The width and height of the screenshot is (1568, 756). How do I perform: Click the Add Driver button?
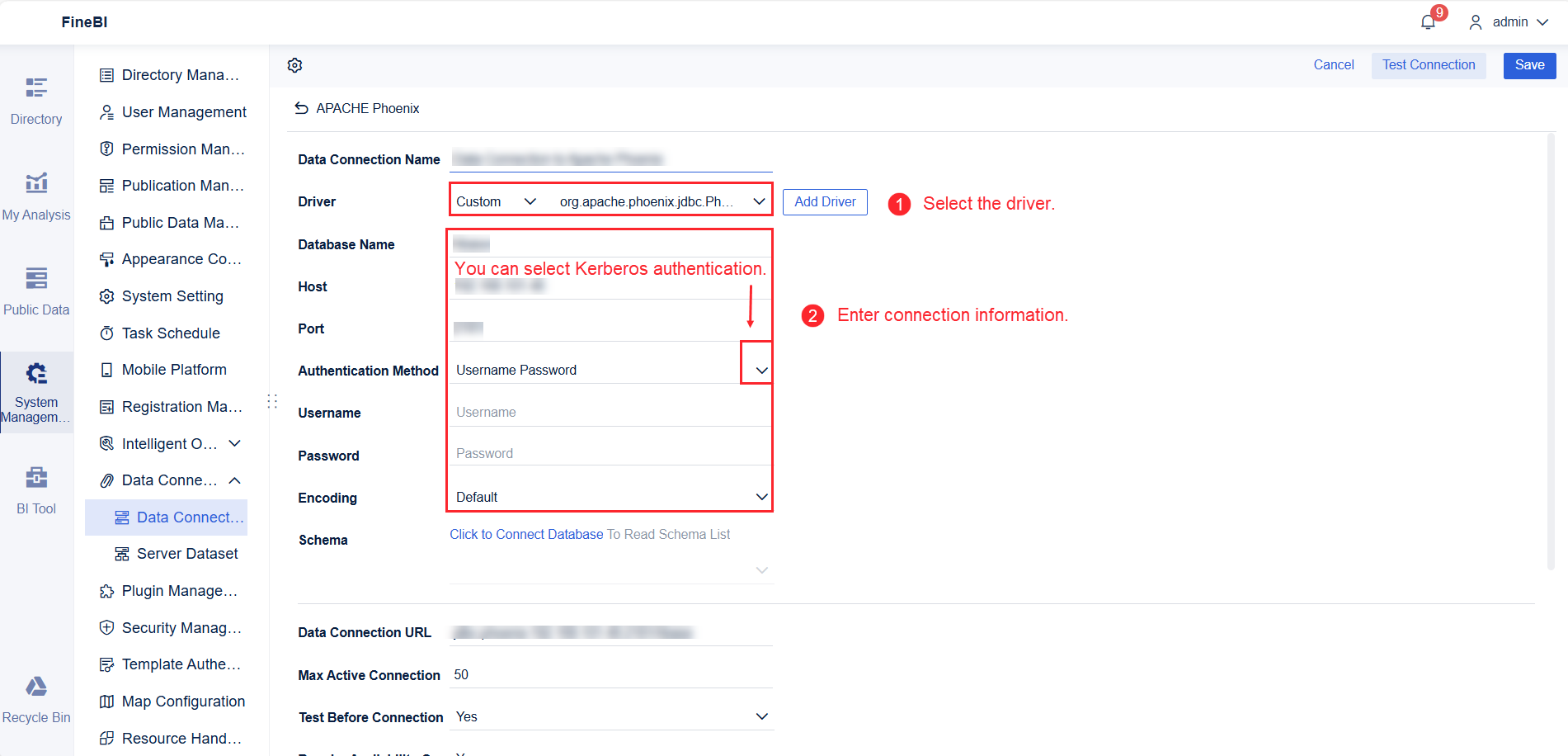[x=825, y=201]
